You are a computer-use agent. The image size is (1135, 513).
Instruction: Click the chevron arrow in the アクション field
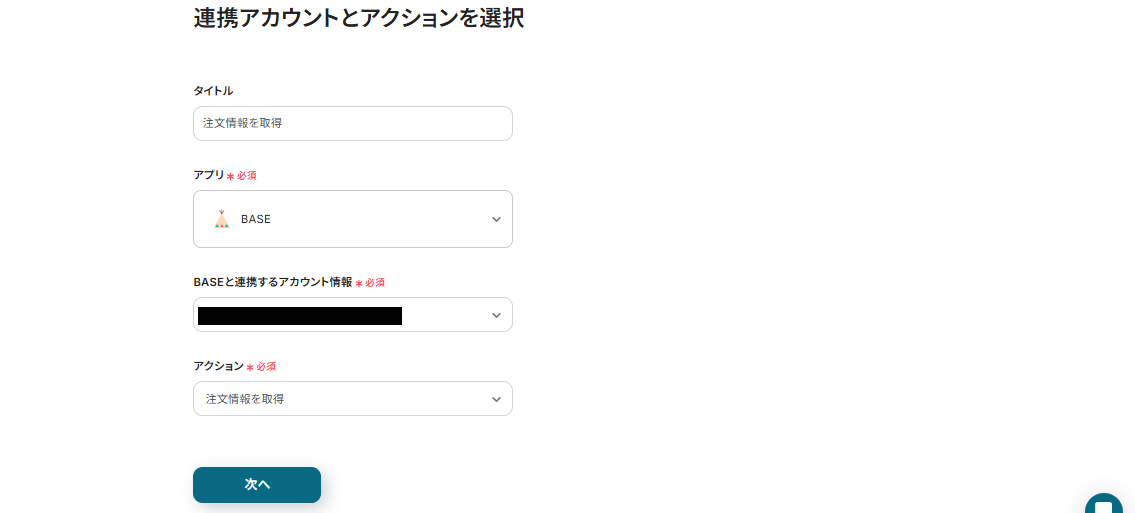coord(496,399)
